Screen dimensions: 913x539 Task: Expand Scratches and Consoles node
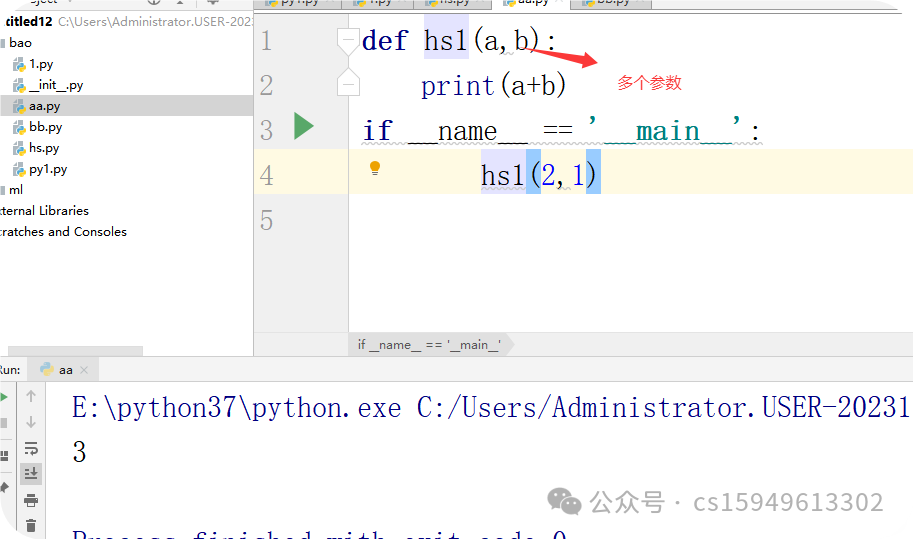coord(63,232)
